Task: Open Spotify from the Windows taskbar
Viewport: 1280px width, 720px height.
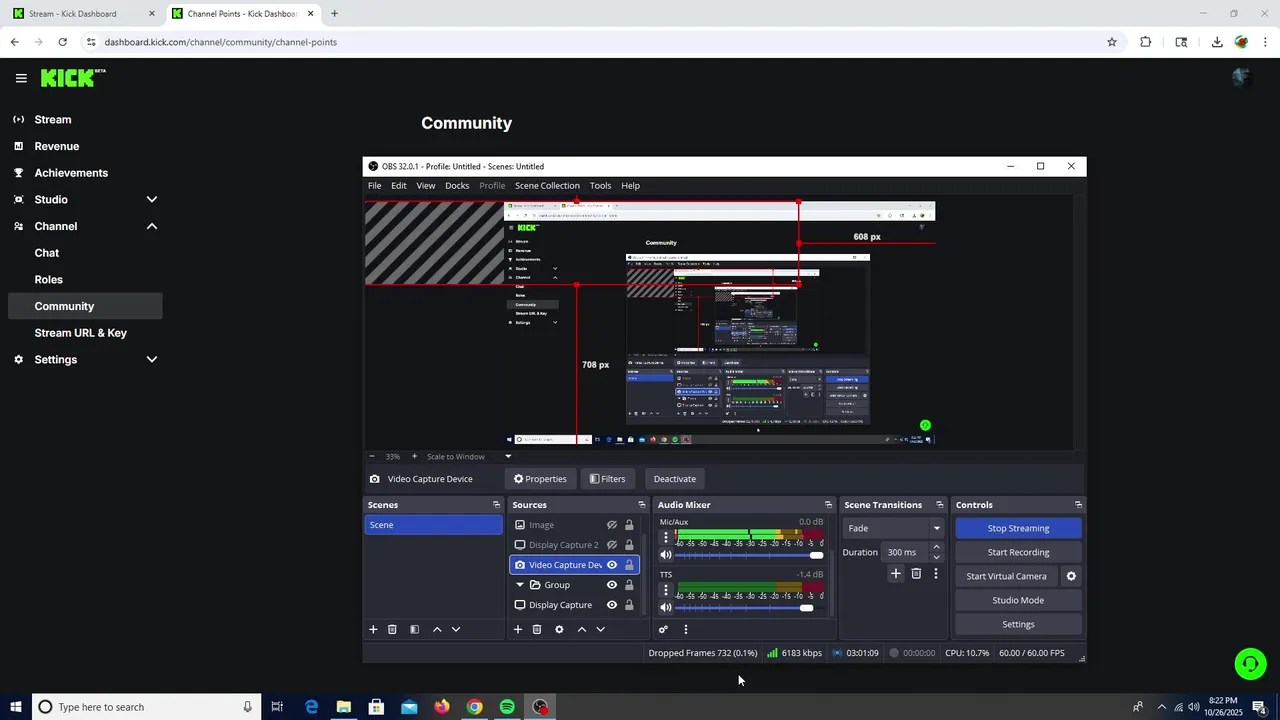Action: 507,707
